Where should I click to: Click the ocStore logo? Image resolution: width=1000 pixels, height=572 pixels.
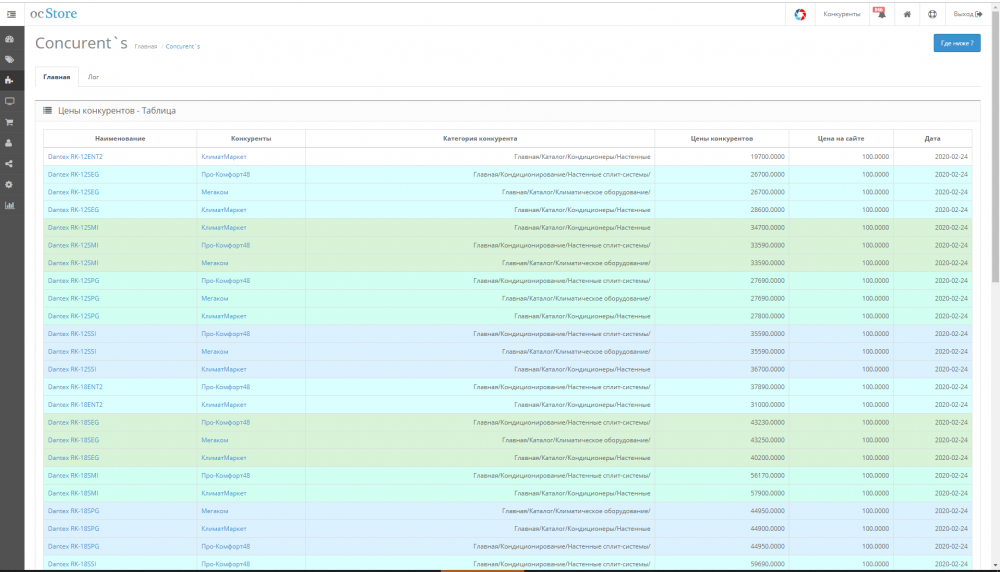pyautogui.click(x=54, y=13)
